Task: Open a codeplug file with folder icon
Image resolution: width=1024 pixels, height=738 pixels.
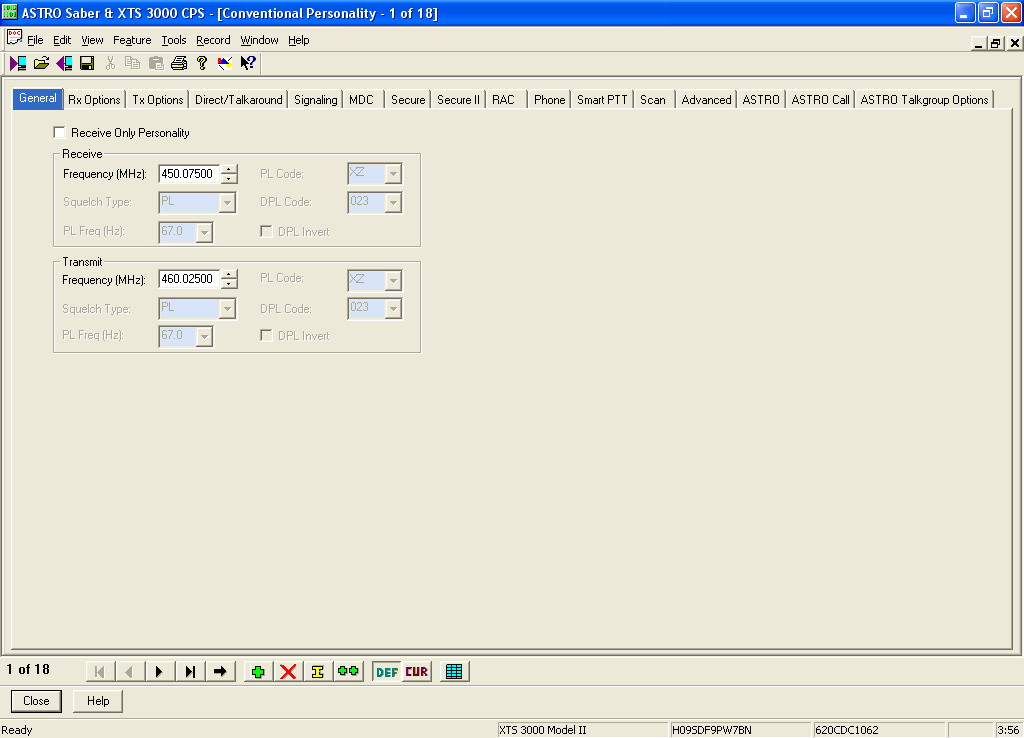Action: click(41, 63)
